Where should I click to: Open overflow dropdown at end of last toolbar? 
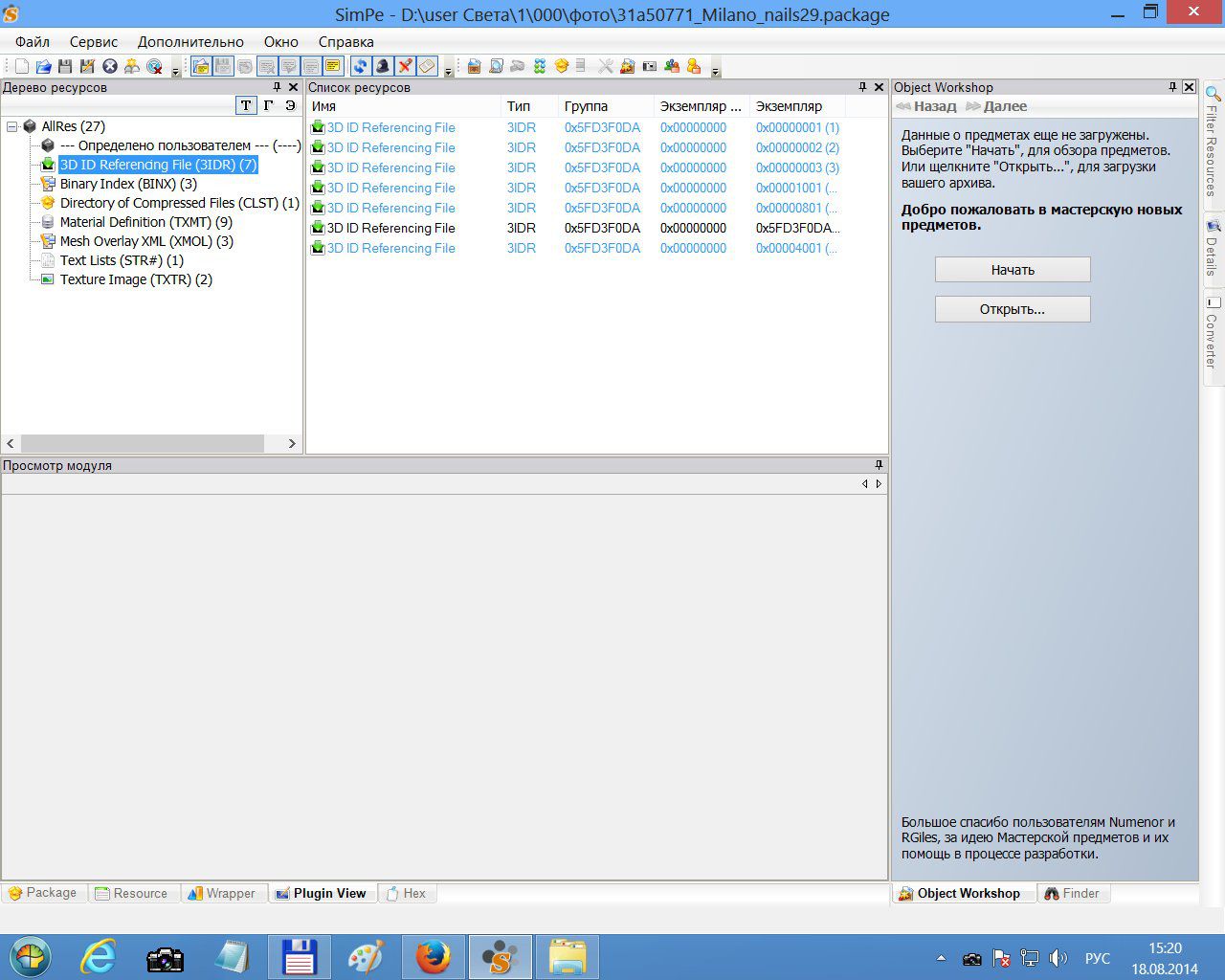click(715, 71)
